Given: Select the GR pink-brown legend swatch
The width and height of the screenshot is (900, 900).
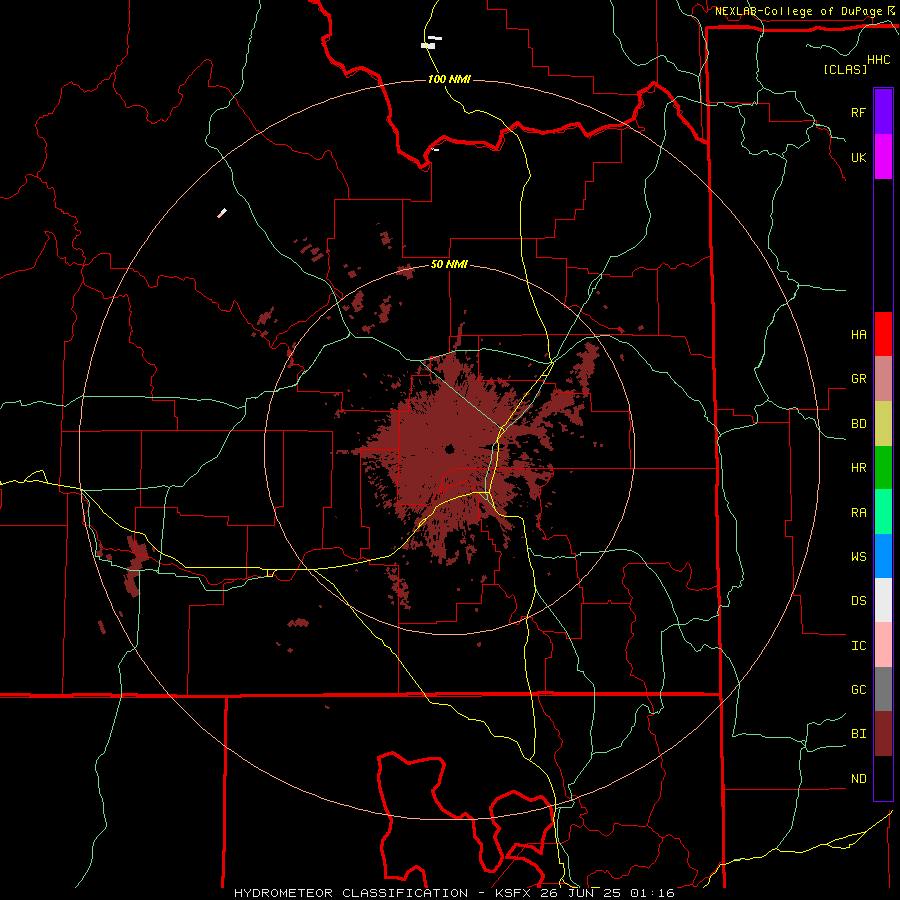Looking at the screenshot, I should click(883, 379).
